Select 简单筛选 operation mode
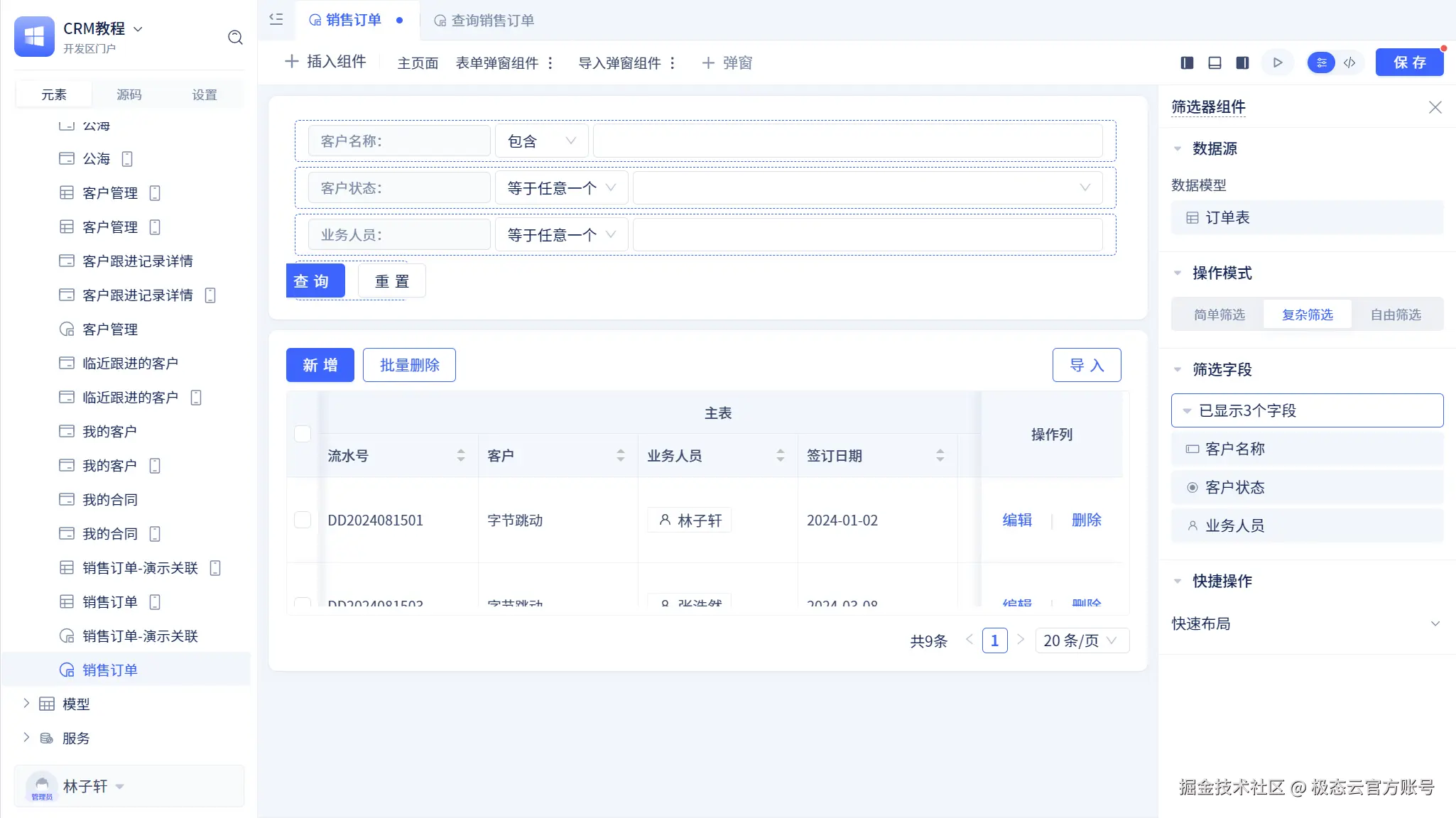The width and height of the screenshot is (1456, 818). point(1219,315)
